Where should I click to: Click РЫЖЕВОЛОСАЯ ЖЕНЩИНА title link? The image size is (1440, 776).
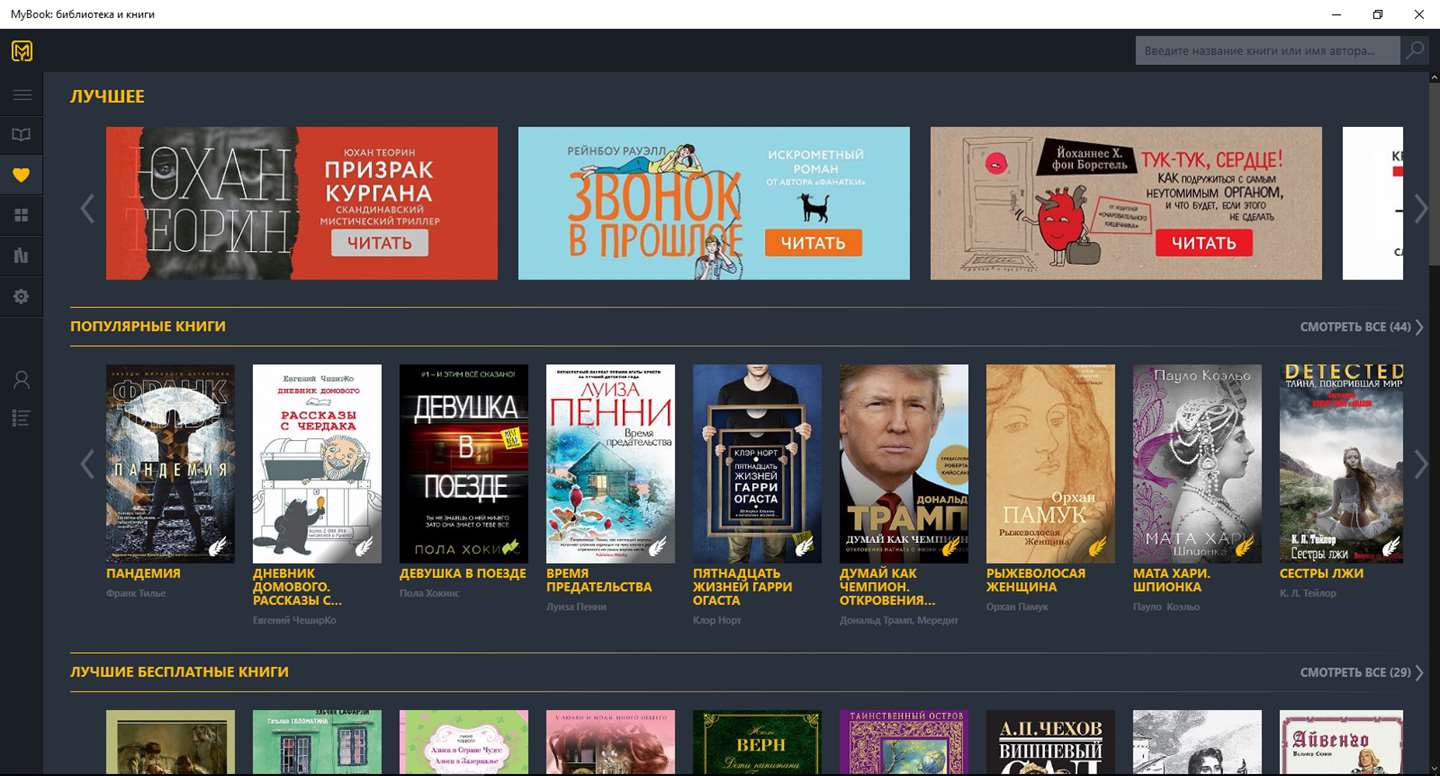pyautogui.click(x=1036, y=580)
